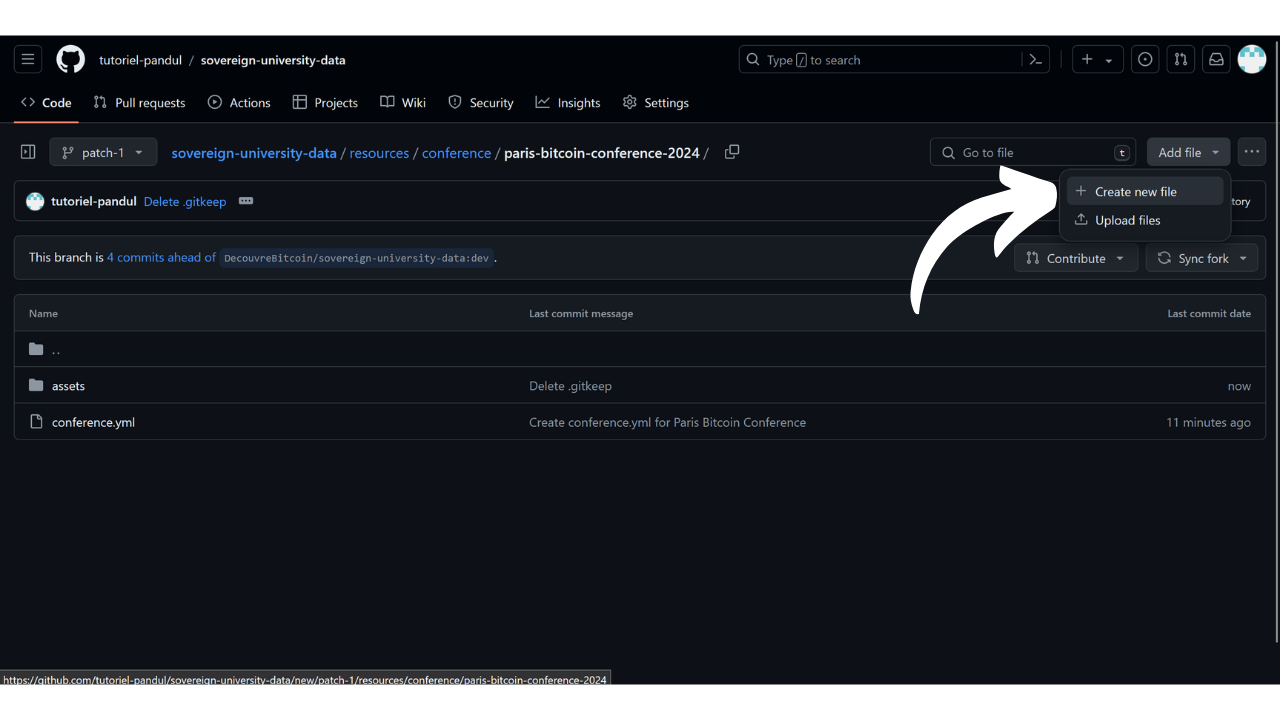Open the 4 commits ahead of link

tap(161, 257)
